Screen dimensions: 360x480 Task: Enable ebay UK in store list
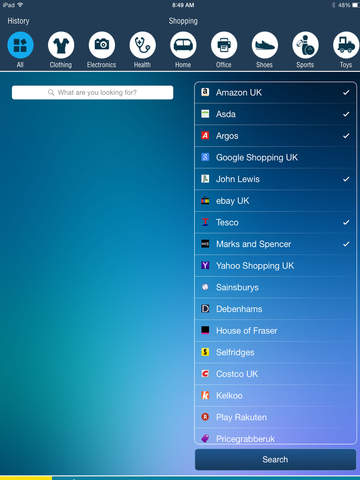pyautogui.click(x=275, y=201)
